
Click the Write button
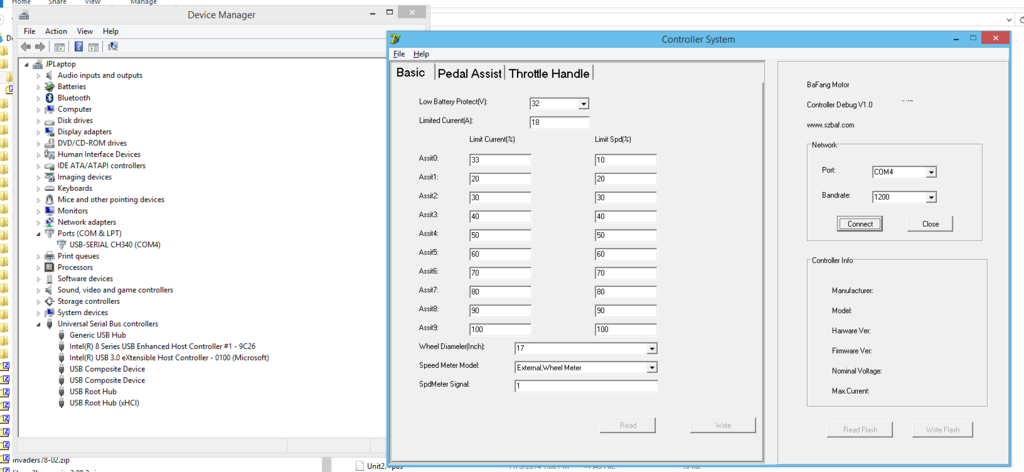722,425
